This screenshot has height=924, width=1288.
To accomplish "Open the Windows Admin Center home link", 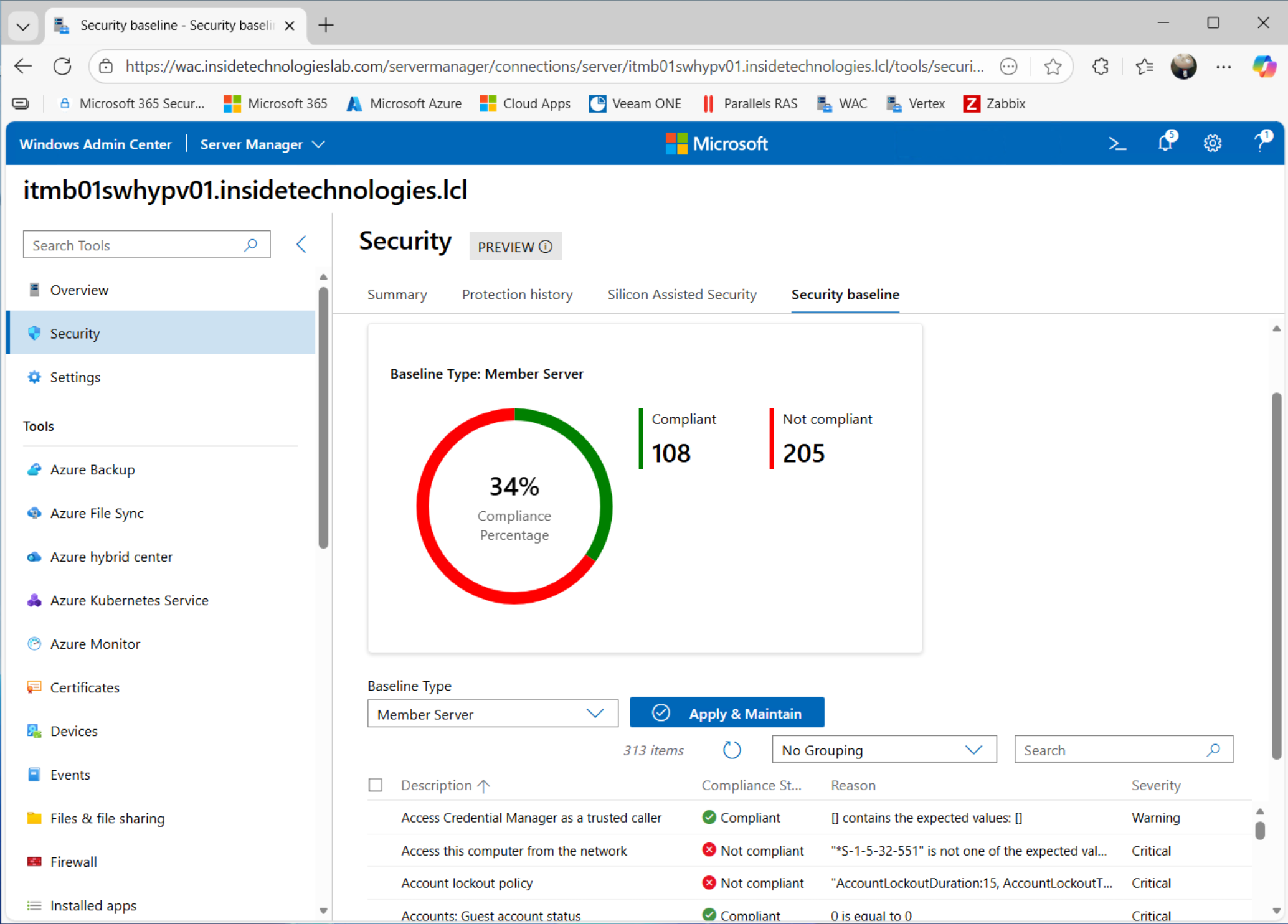I will pyautogui.click(x=95, y=144).
